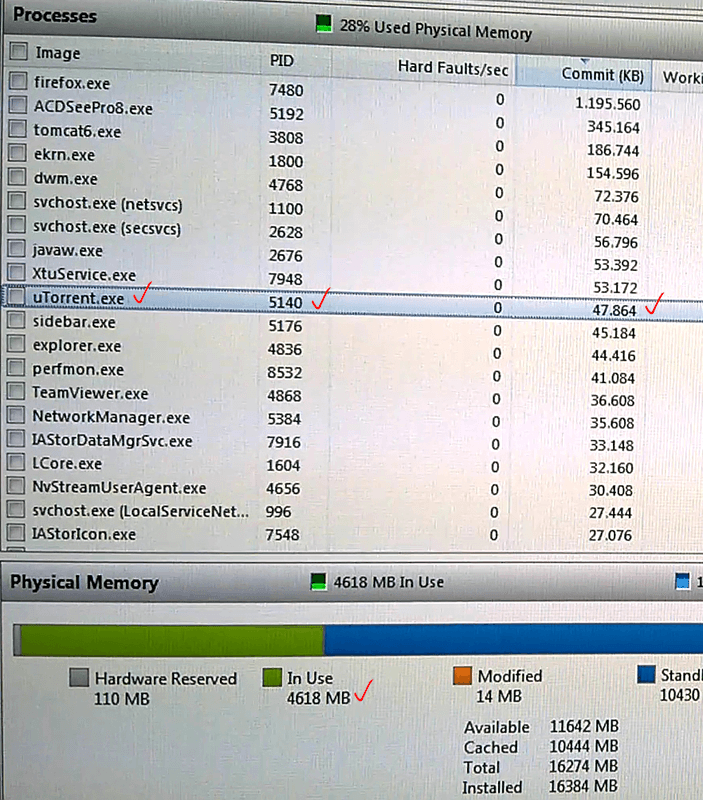The height and width of the screenshot is (800, 703).
Task: Select the XtuService.exe process name
Action: coord(84,274)
